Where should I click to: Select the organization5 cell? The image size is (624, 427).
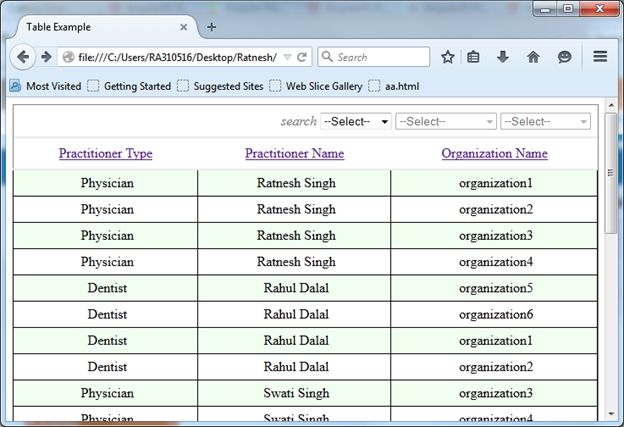[x=496, y=288]
